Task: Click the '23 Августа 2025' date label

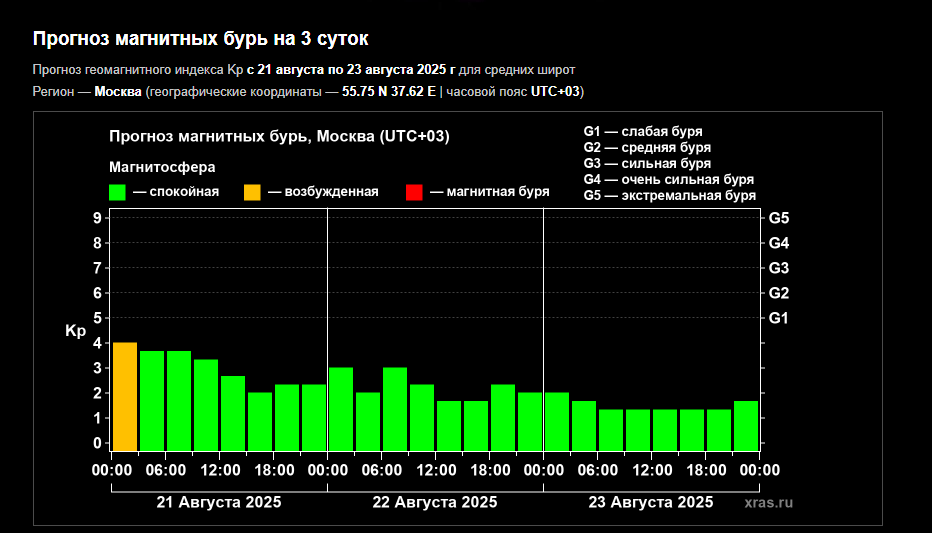Action: (651, 502)
